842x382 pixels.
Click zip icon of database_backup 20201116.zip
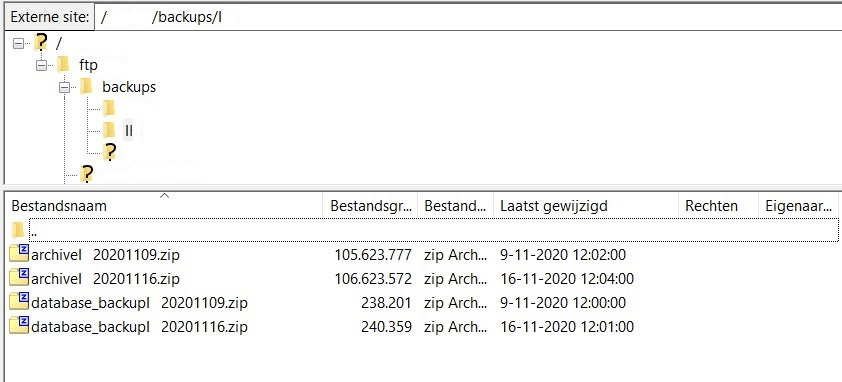tap(19, 326)
